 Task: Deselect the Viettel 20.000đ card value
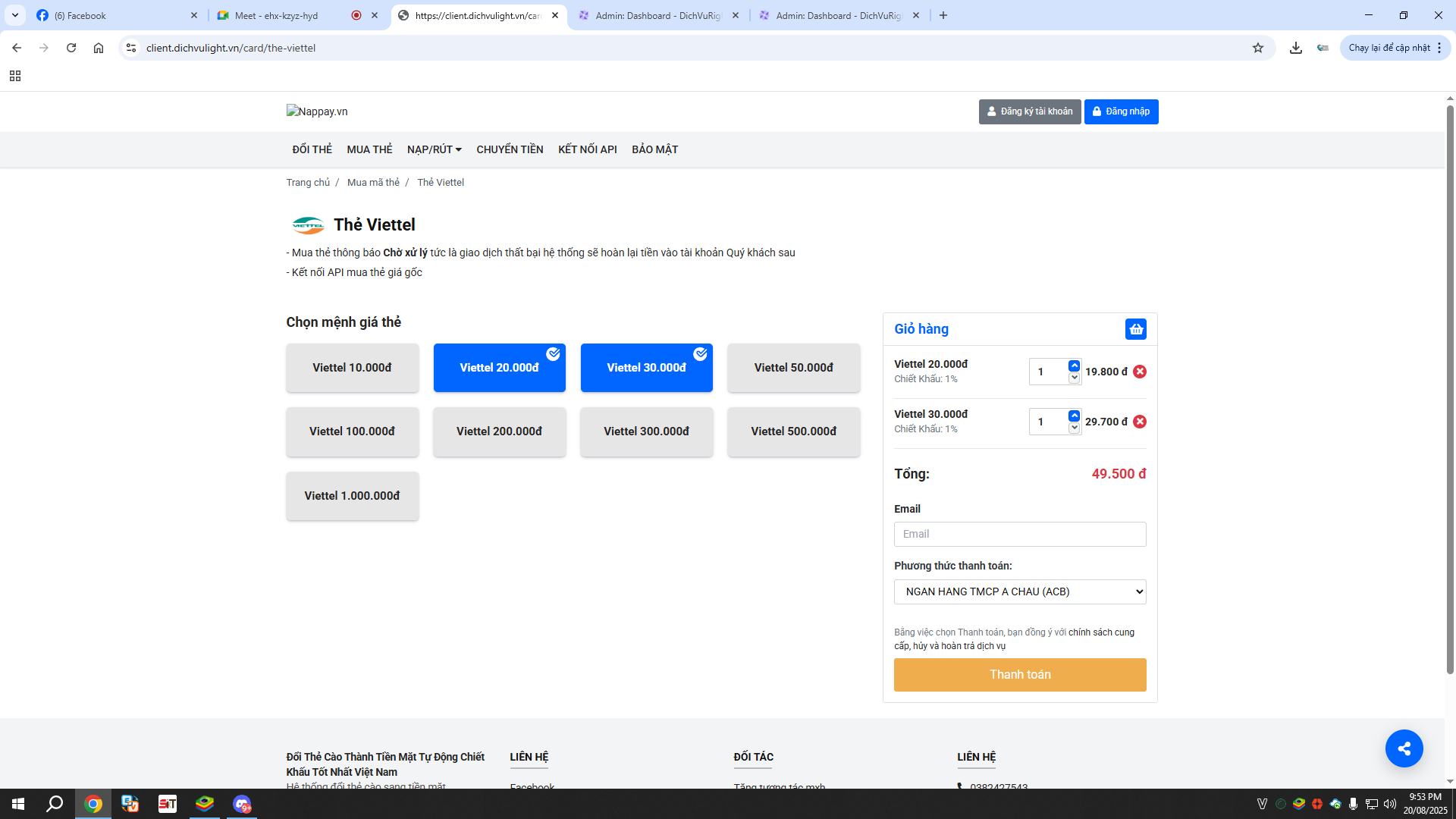click(x=500, y=368)
